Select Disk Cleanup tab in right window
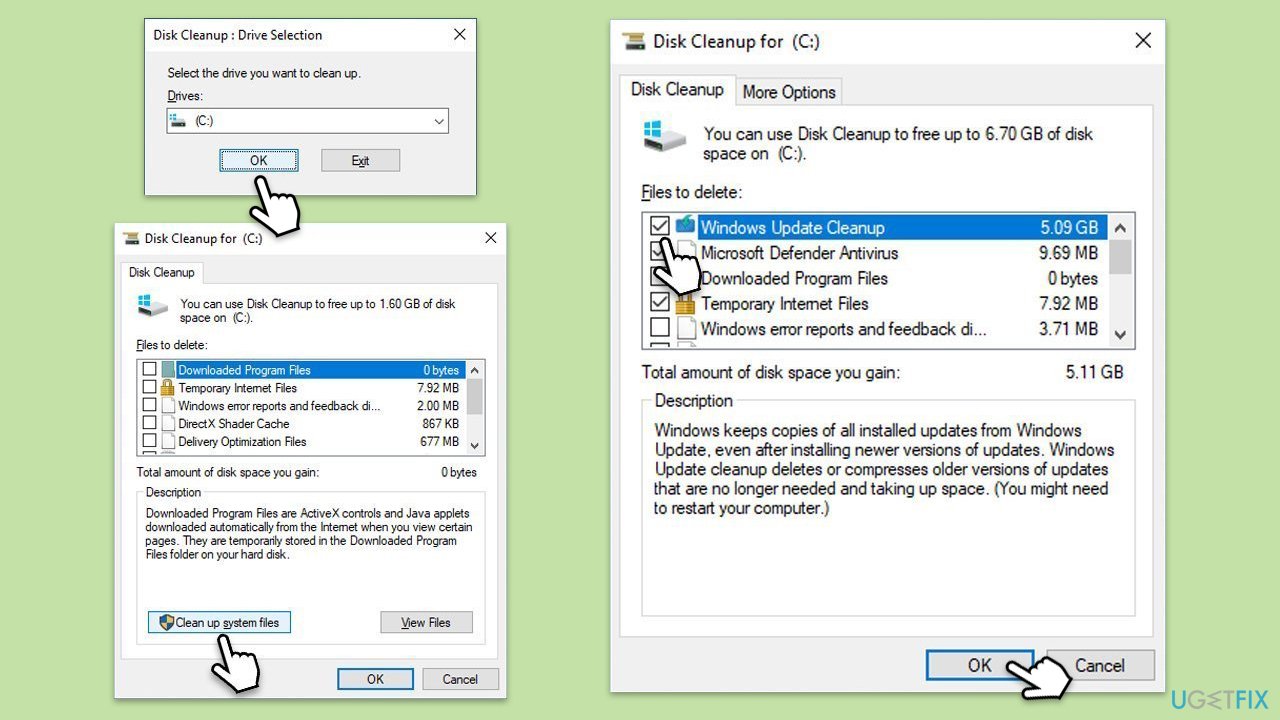1280x720 pixels. [x=677, y=89]
